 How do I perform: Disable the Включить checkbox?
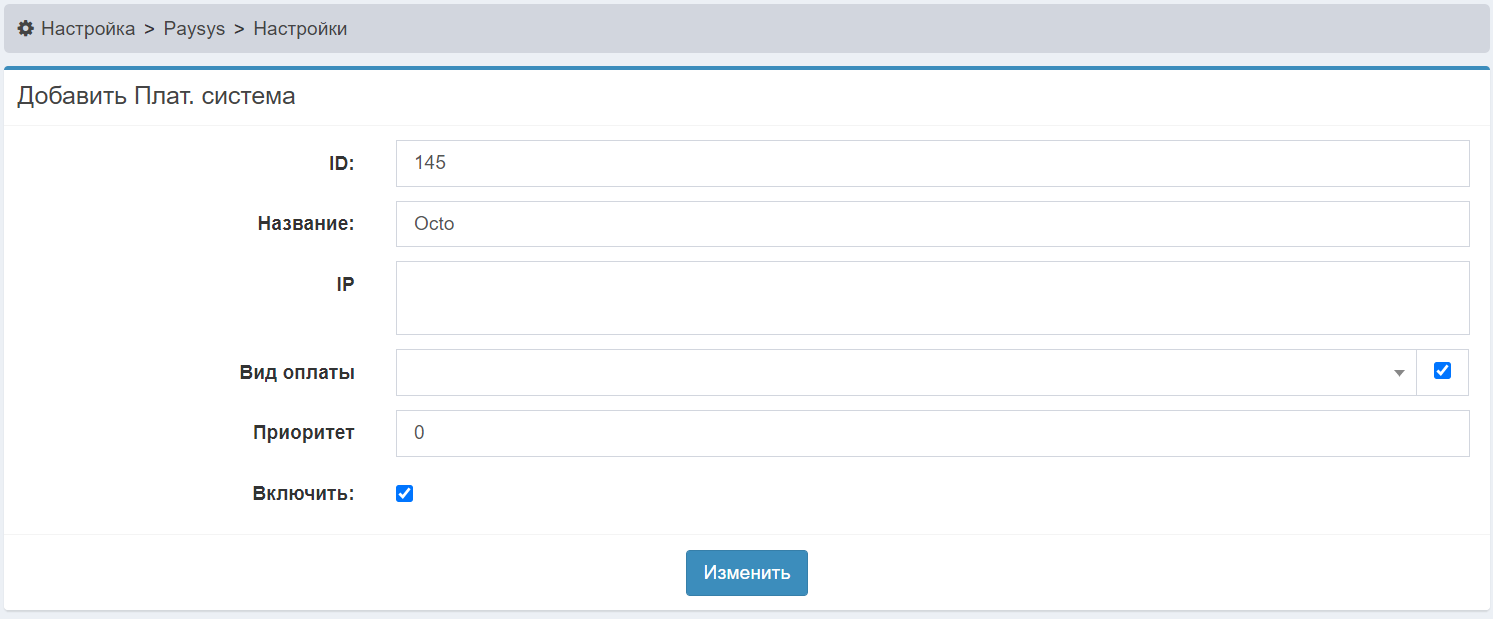405,493
